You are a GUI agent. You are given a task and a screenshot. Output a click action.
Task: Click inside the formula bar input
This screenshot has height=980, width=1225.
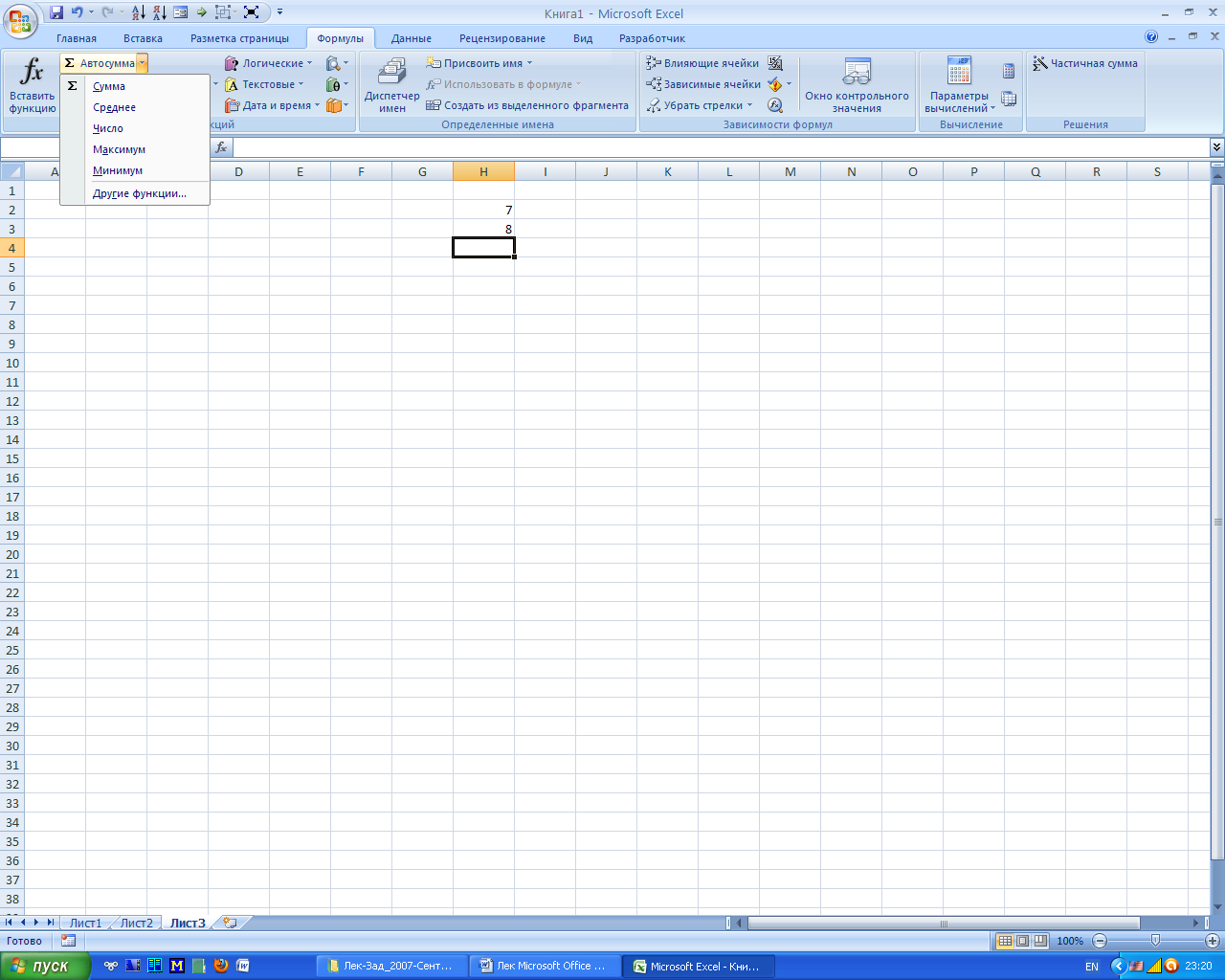721,147
